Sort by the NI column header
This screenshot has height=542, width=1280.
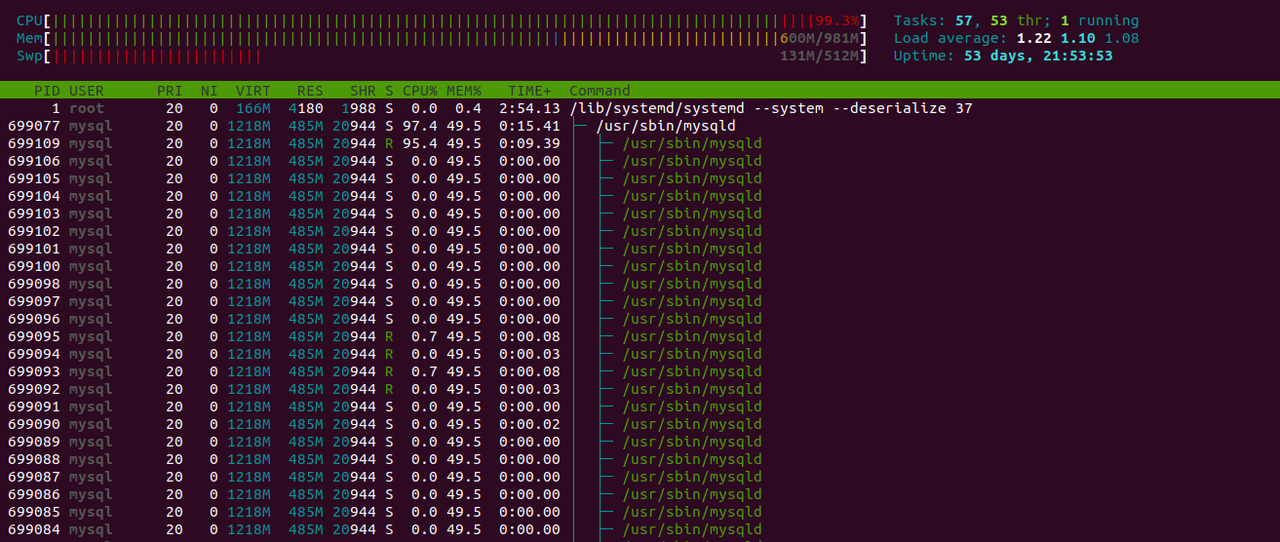[x=209, y=90]
